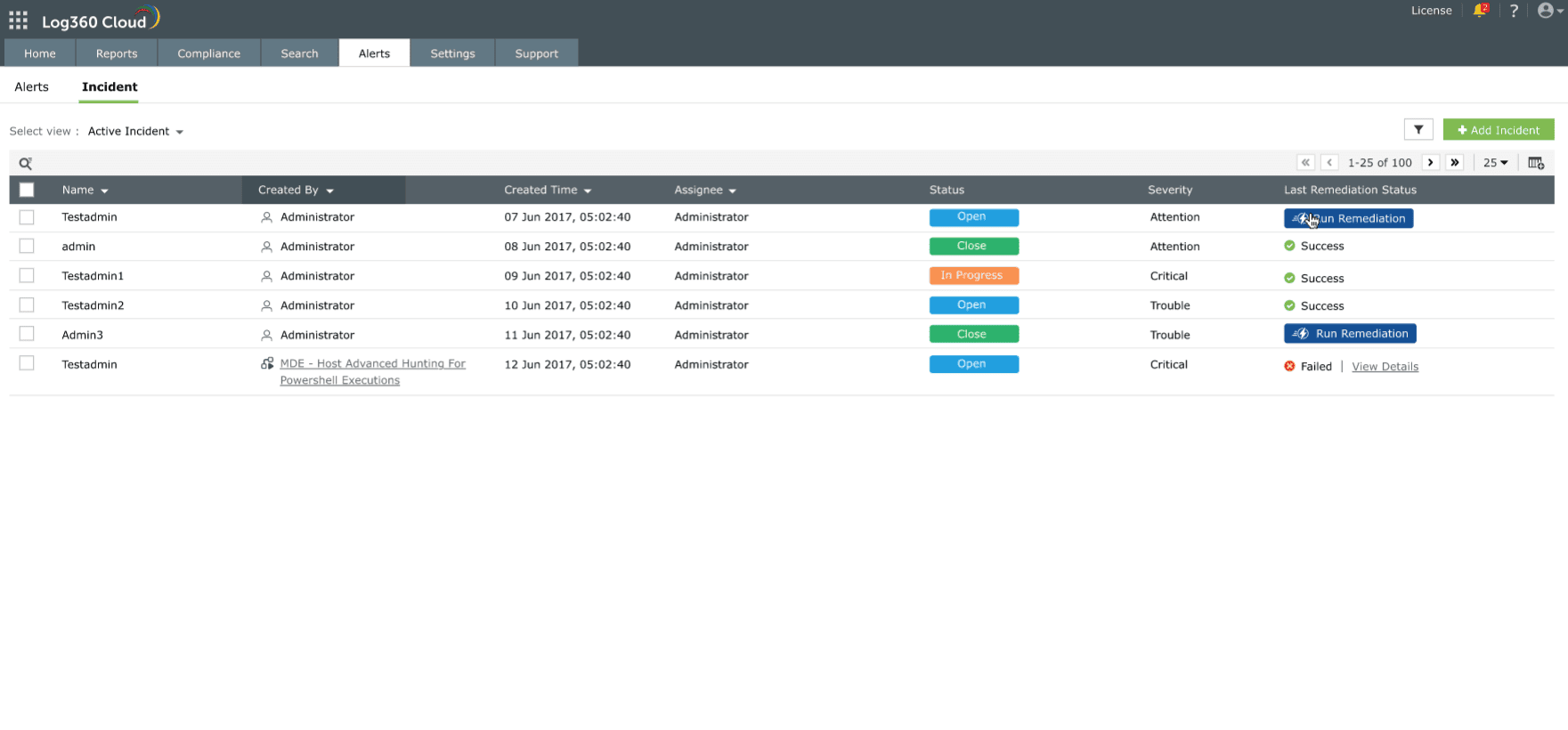Run Remediation for Admin3 incident
This screenshot has height=730, width=1568.
coord(1350,334)
